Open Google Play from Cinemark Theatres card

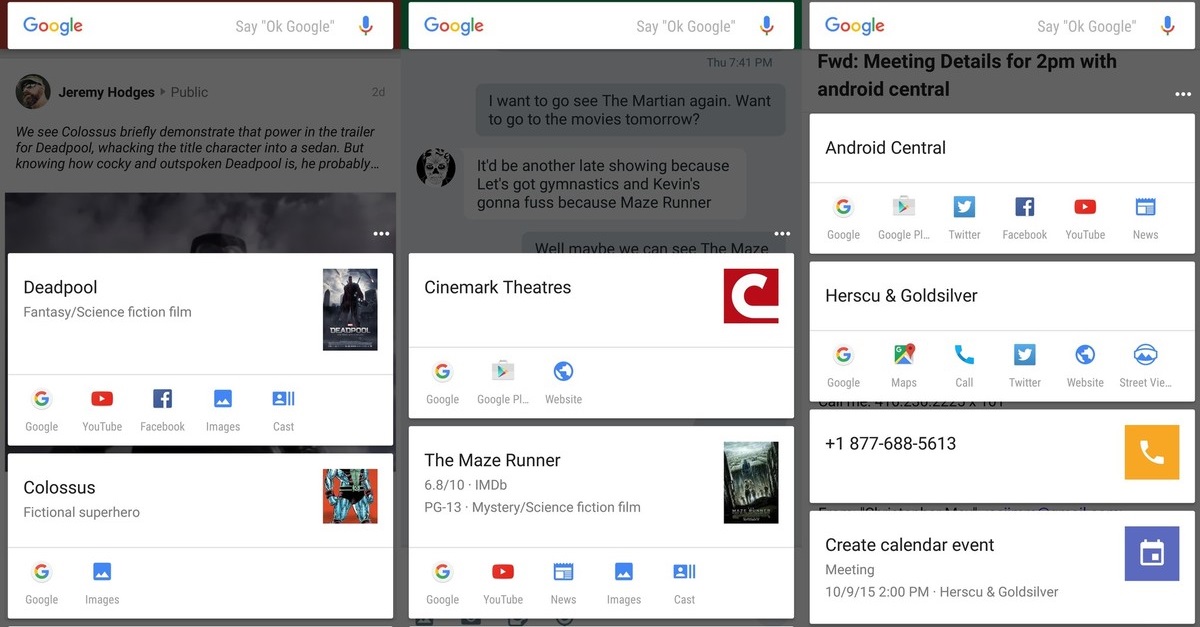pos(503,383)
